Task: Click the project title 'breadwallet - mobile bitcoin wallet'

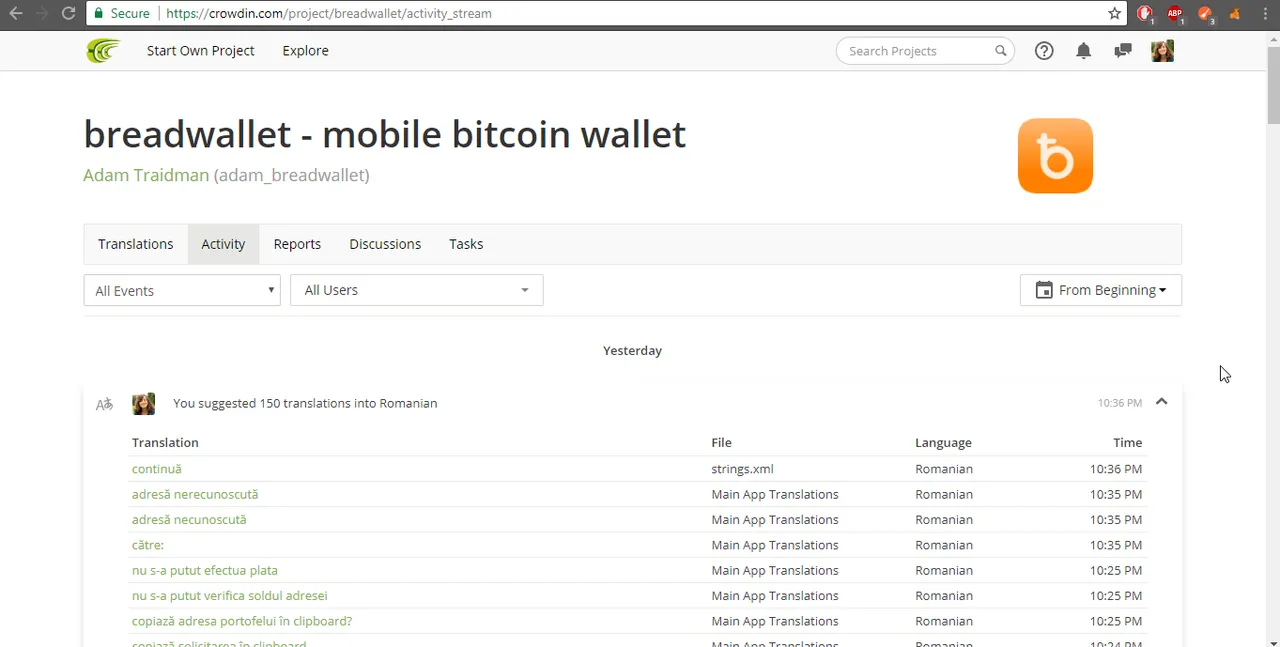Action: click(385, 134)
